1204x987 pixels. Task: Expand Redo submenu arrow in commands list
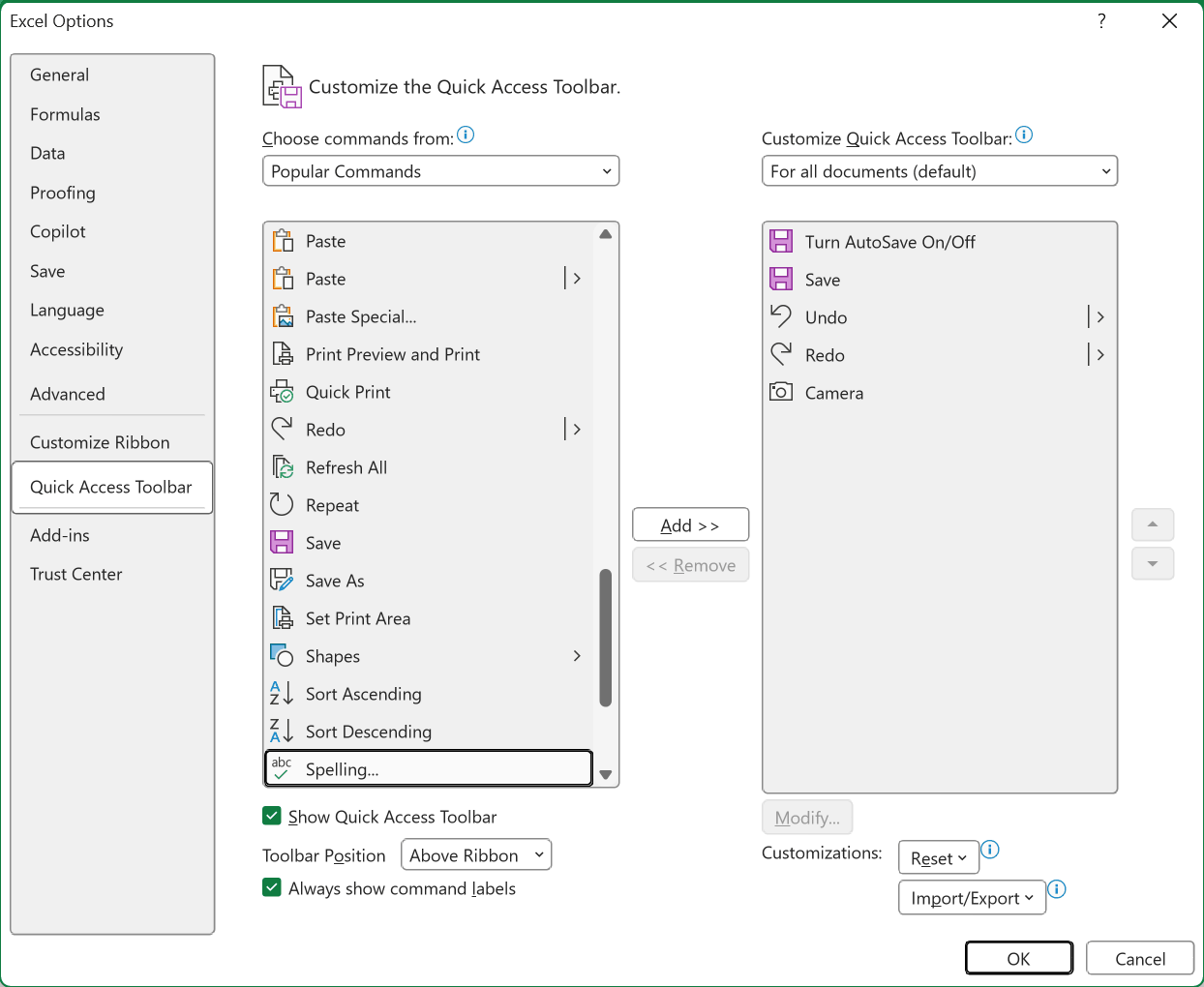[x=577, y=430]
